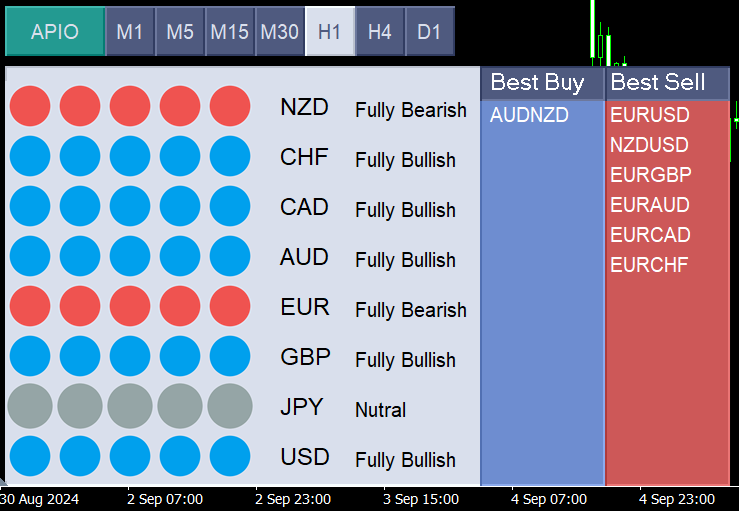
Task: Click the middle blue circle in CAD row
Action: pyautogui.click(x=130, y=206)
